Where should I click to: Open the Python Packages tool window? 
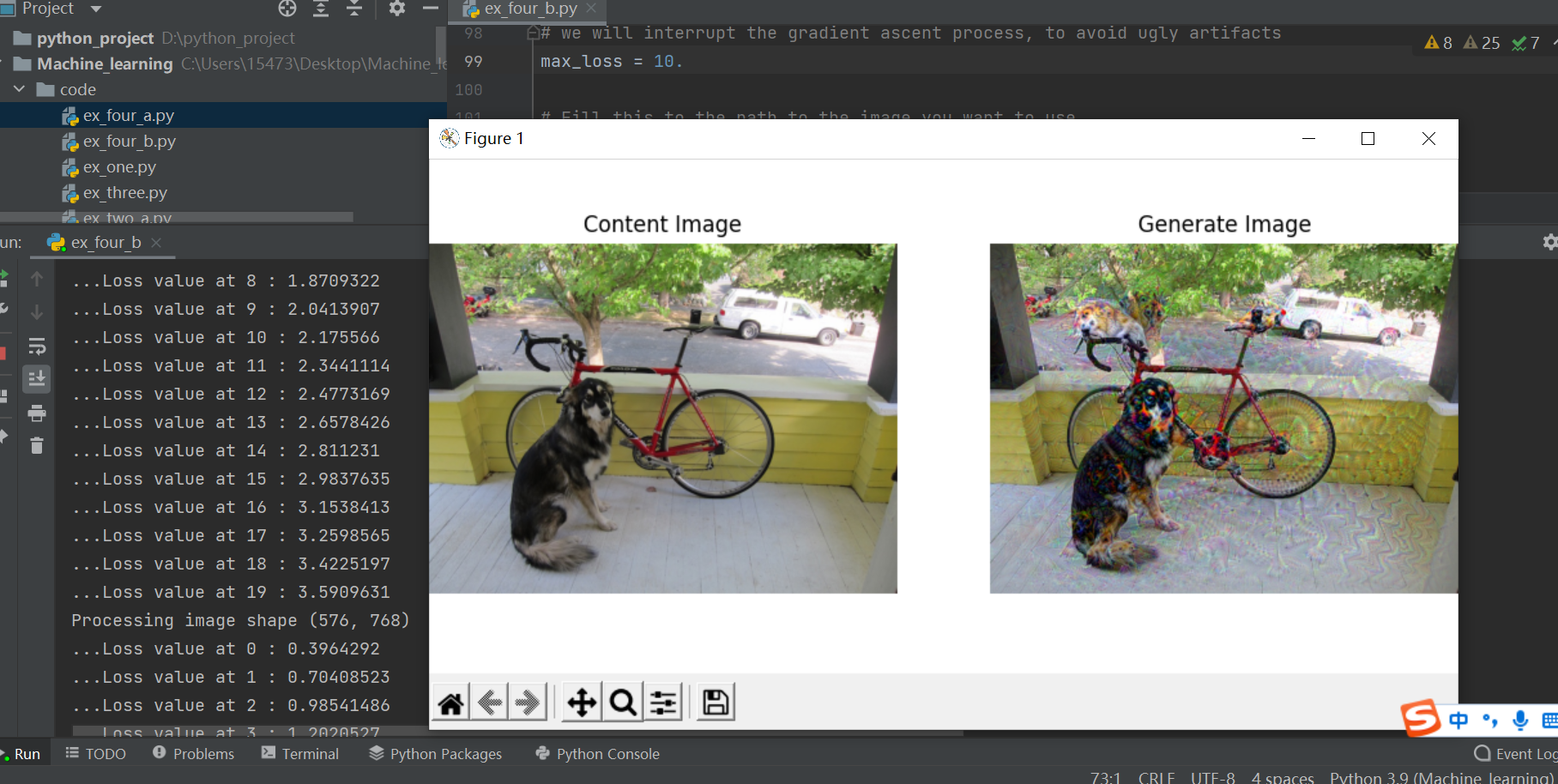[436, 753]
